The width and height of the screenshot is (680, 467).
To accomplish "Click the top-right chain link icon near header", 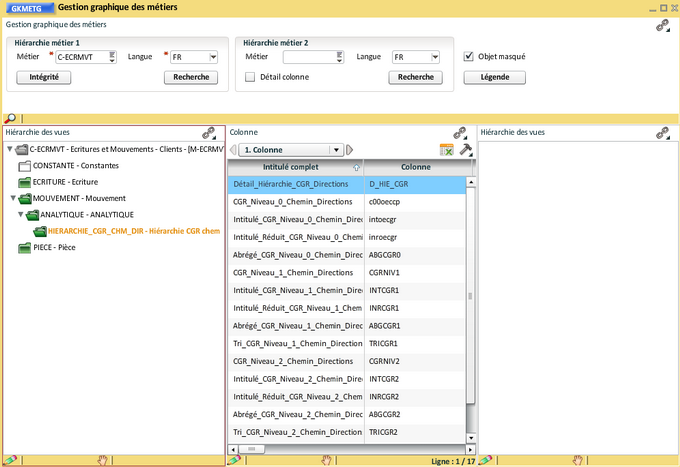I will point(662,26).
